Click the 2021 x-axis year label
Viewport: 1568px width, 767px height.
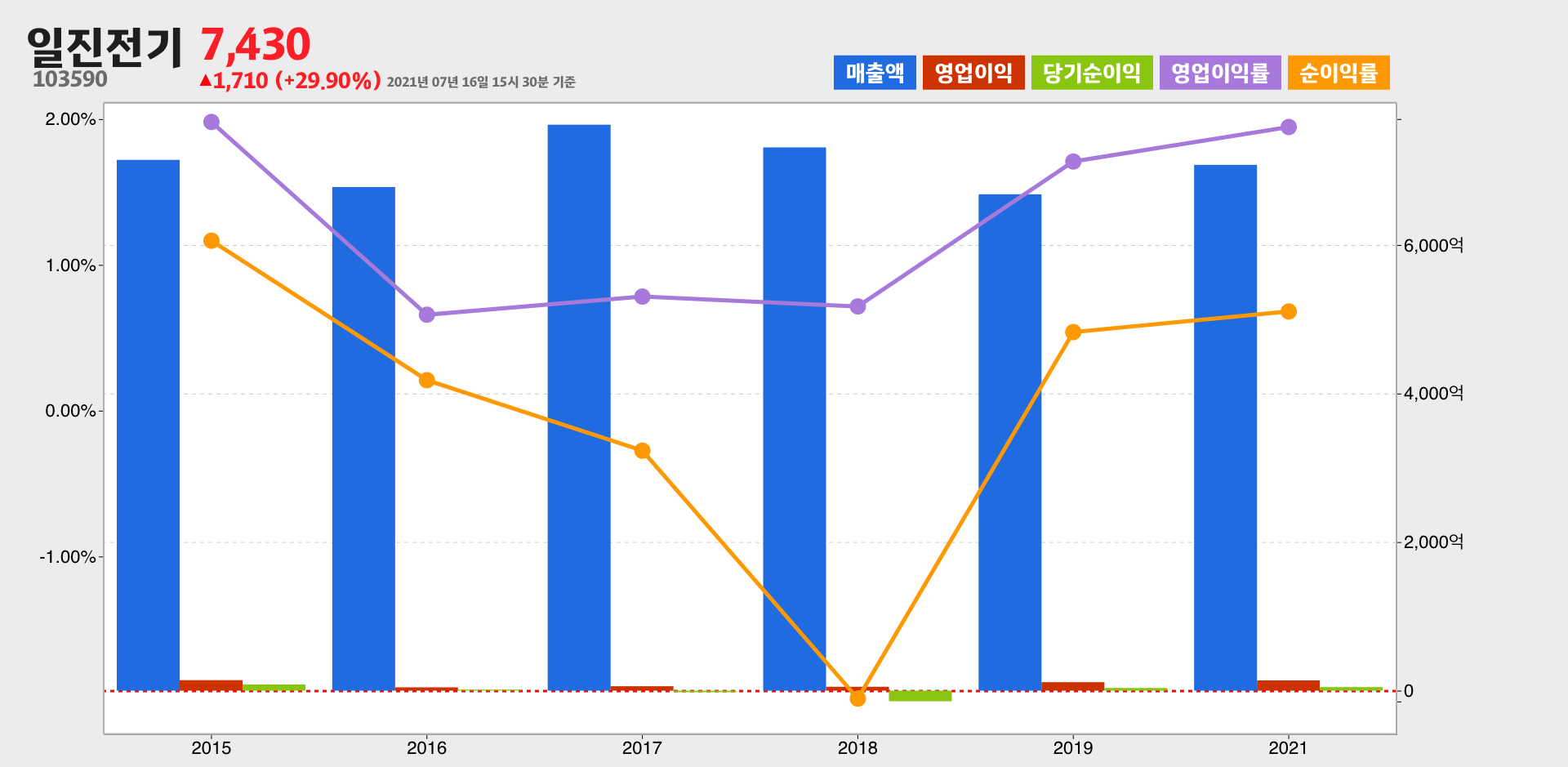[1289, 747]
